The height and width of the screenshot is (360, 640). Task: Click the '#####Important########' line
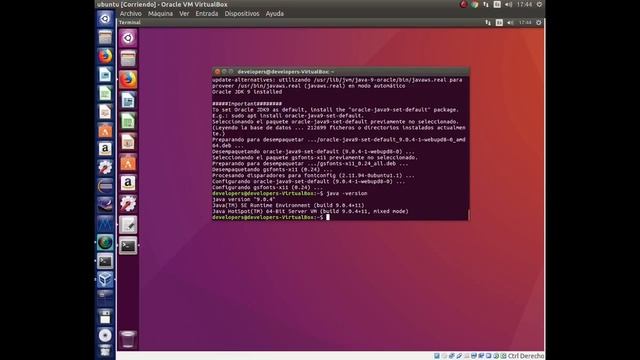247,104
